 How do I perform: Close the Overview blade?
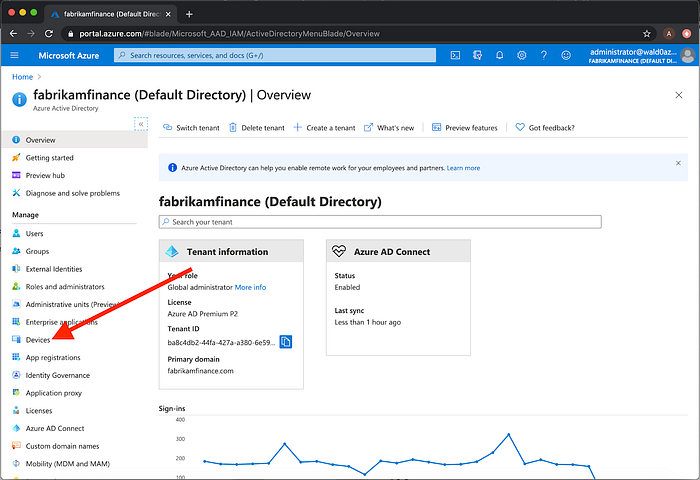point(679,95)
